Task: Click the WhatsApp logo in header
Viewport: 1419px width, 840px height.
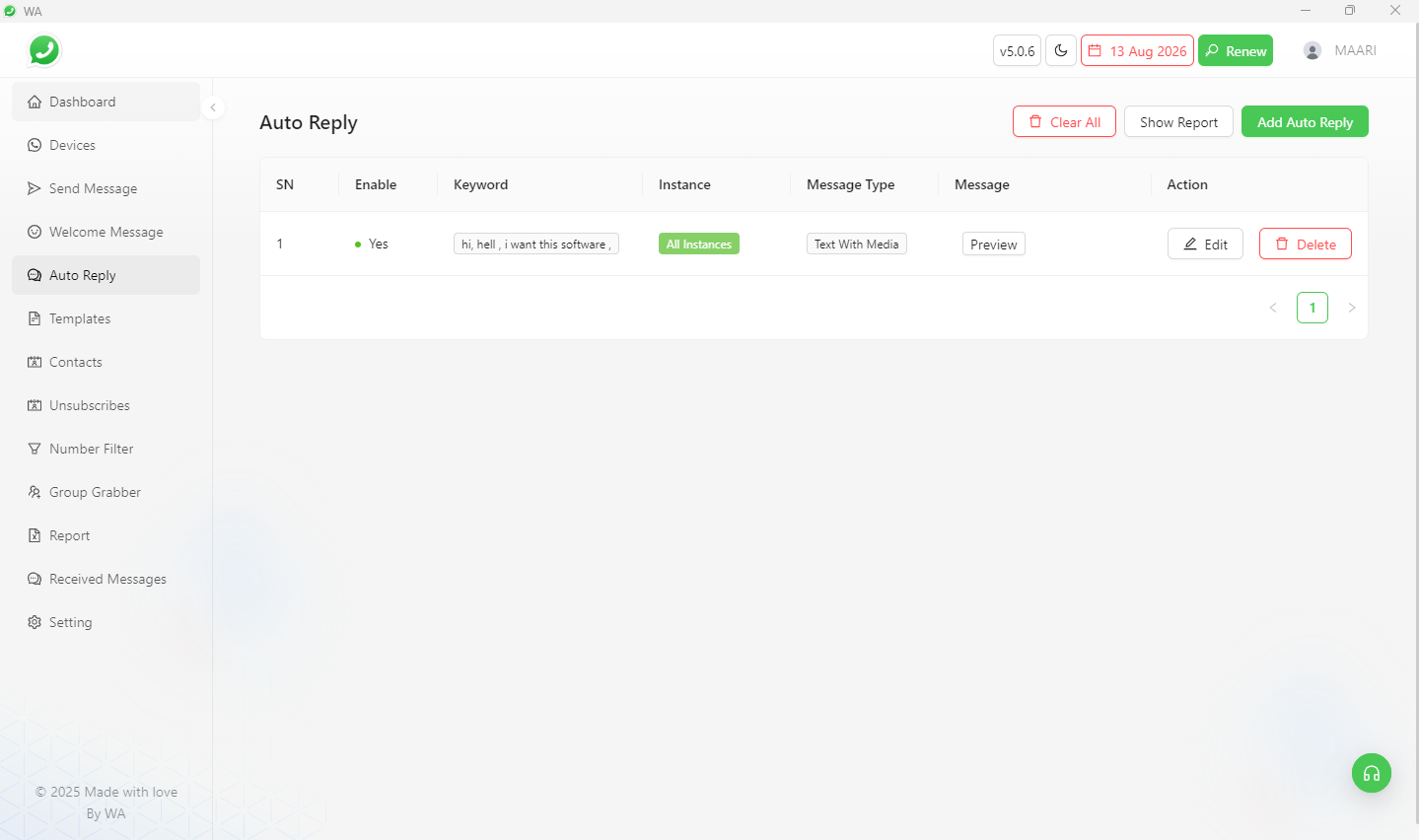Action: point(44,50)
